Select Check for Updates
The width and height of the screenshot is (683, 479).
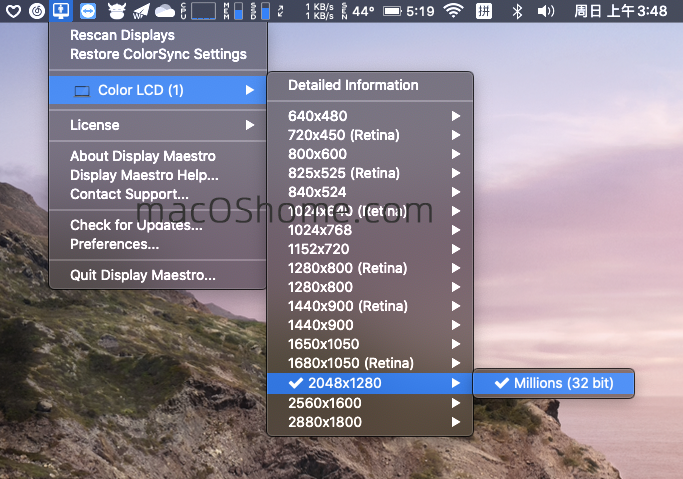[158, 225]
